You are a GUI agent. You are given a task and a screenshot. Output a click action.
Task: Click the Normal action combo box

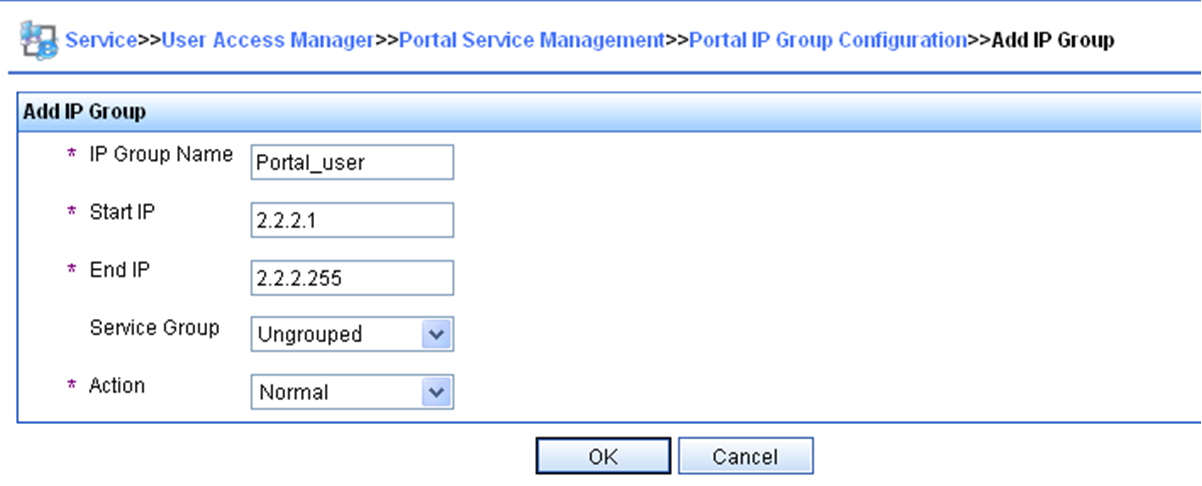[x=352, y=392]
